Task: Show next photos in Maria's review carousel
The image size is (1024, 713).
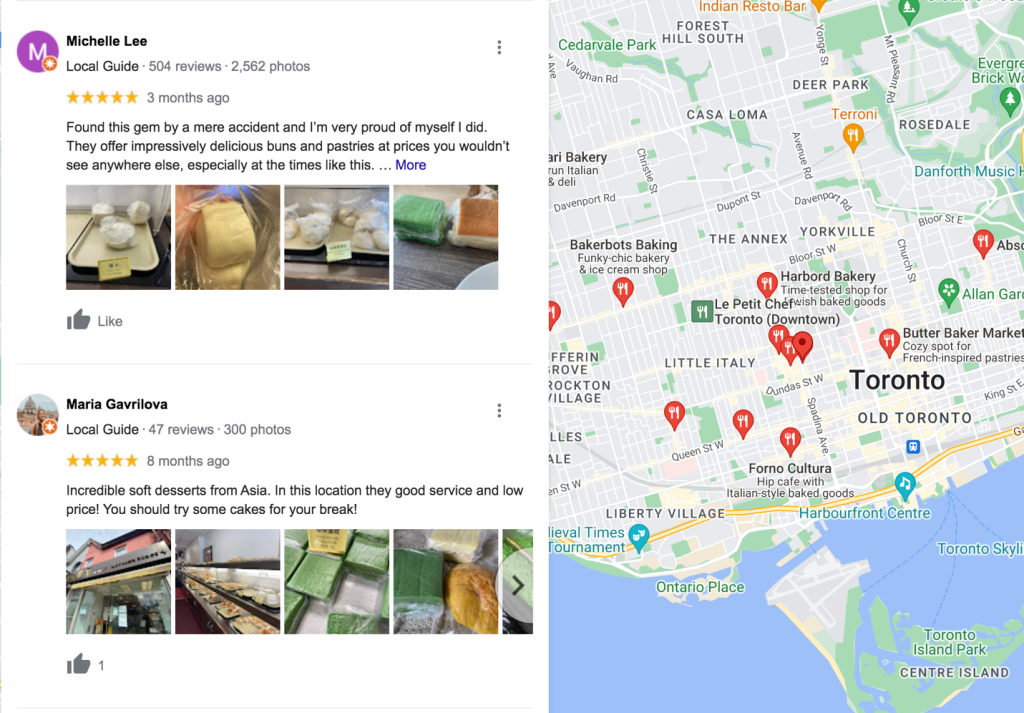Action: point(517,586)
